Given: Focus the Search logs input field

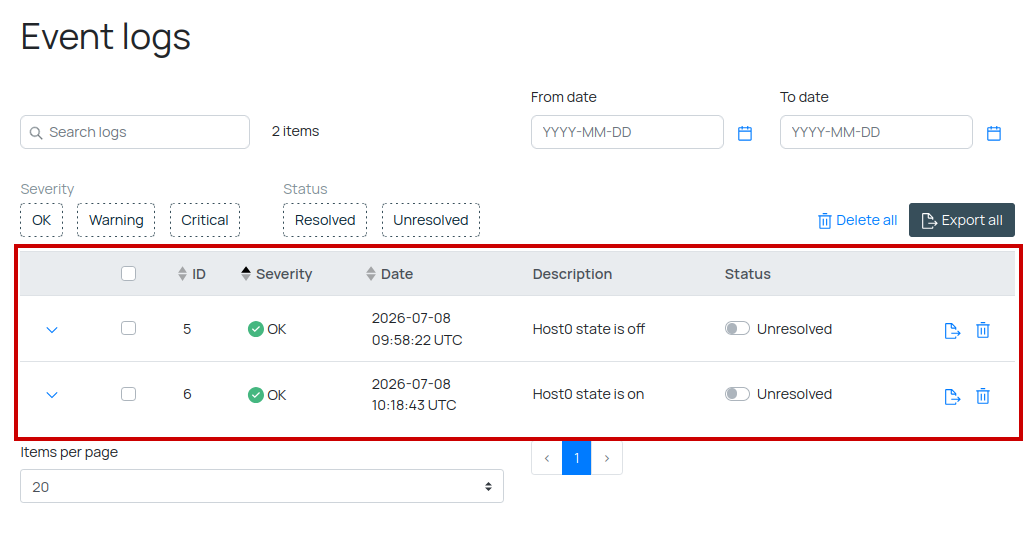Looking at the screenshot, I should [135, 132].
